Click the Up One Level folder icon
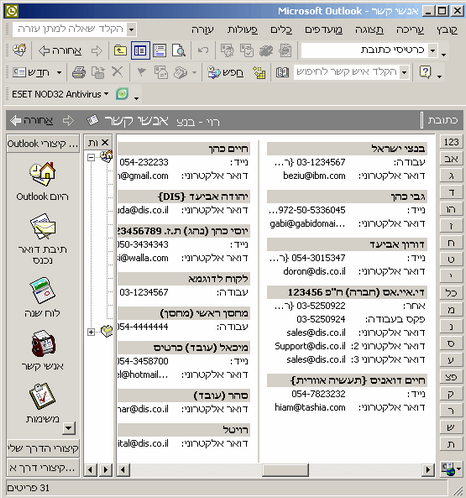This screenshot has width=466, height=498. [120, 51]
